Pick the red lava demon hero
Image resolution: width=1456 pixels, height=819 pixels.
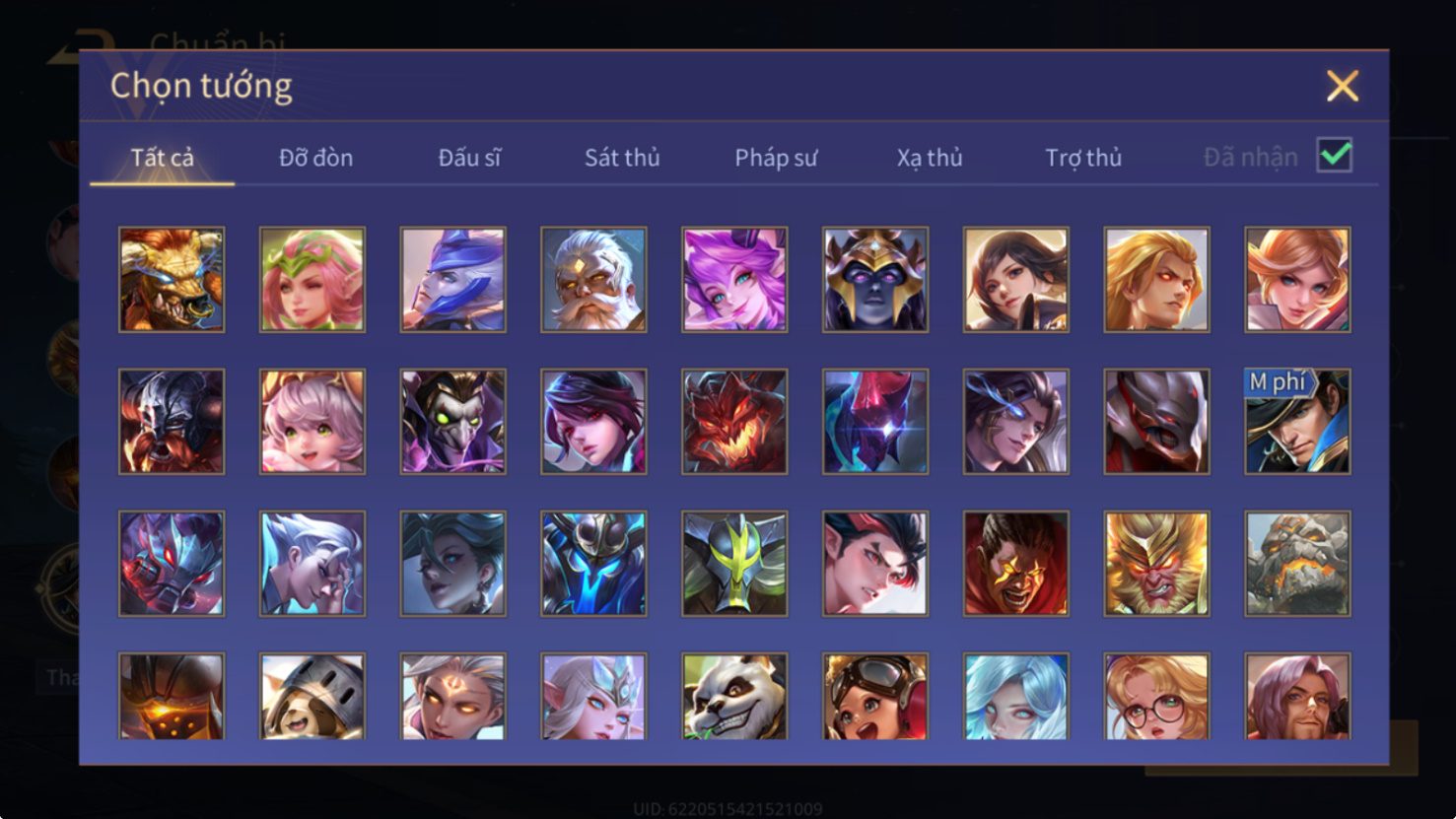pos(734,422)
